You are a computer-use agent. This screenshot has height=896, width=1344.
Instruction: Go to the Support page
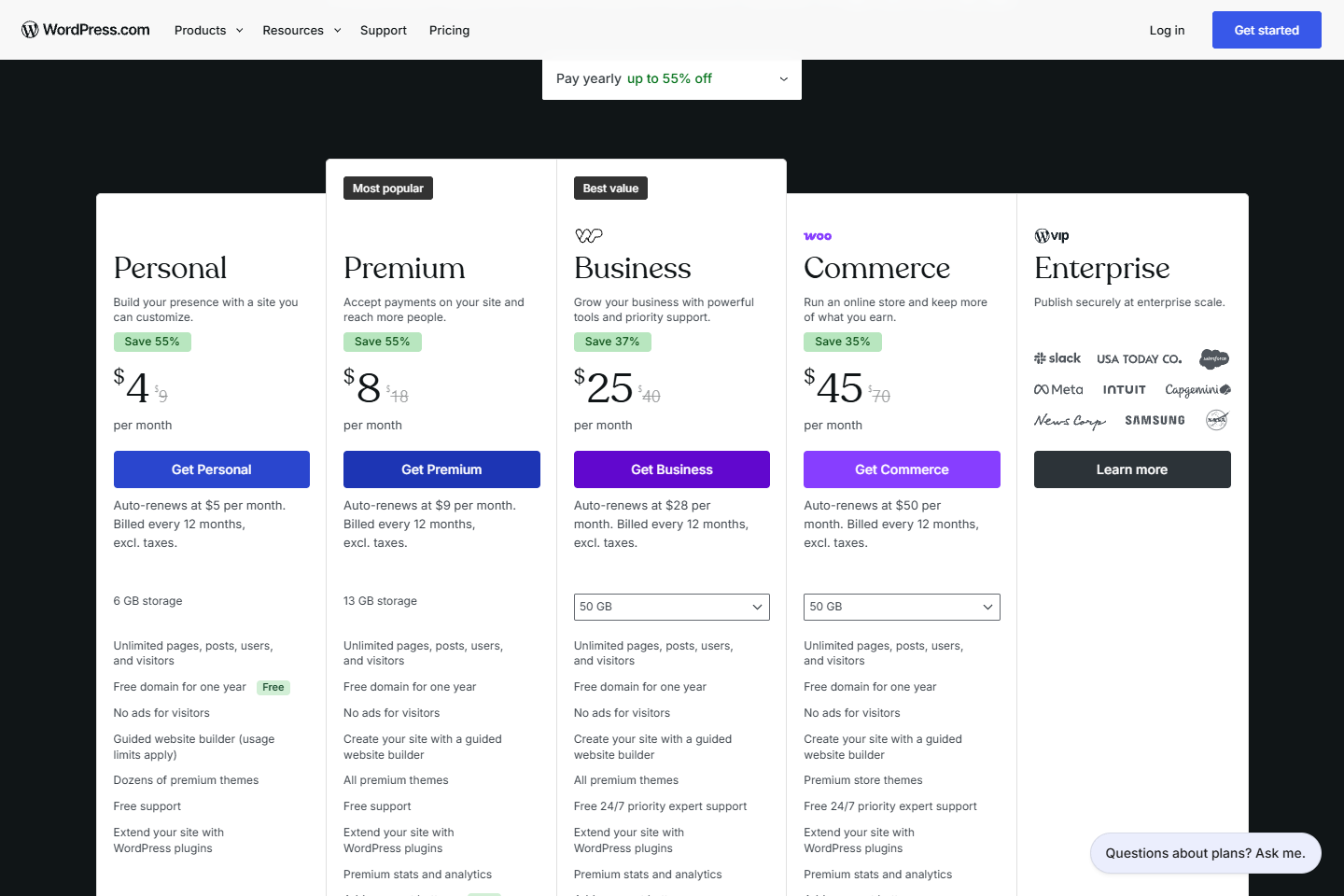384,30
